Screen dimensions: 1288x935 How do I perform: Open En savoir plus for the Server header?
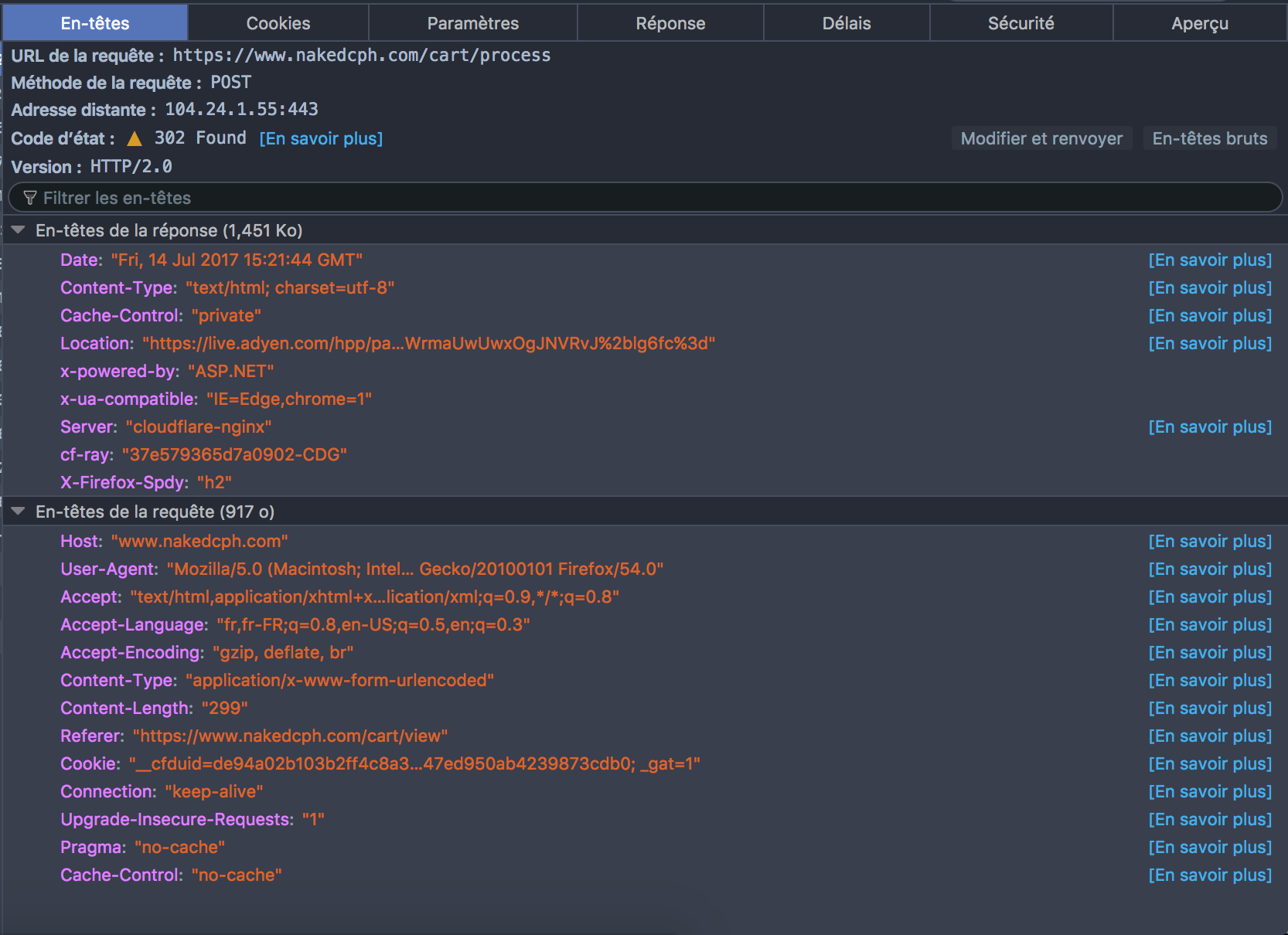tap(1209, 426)
